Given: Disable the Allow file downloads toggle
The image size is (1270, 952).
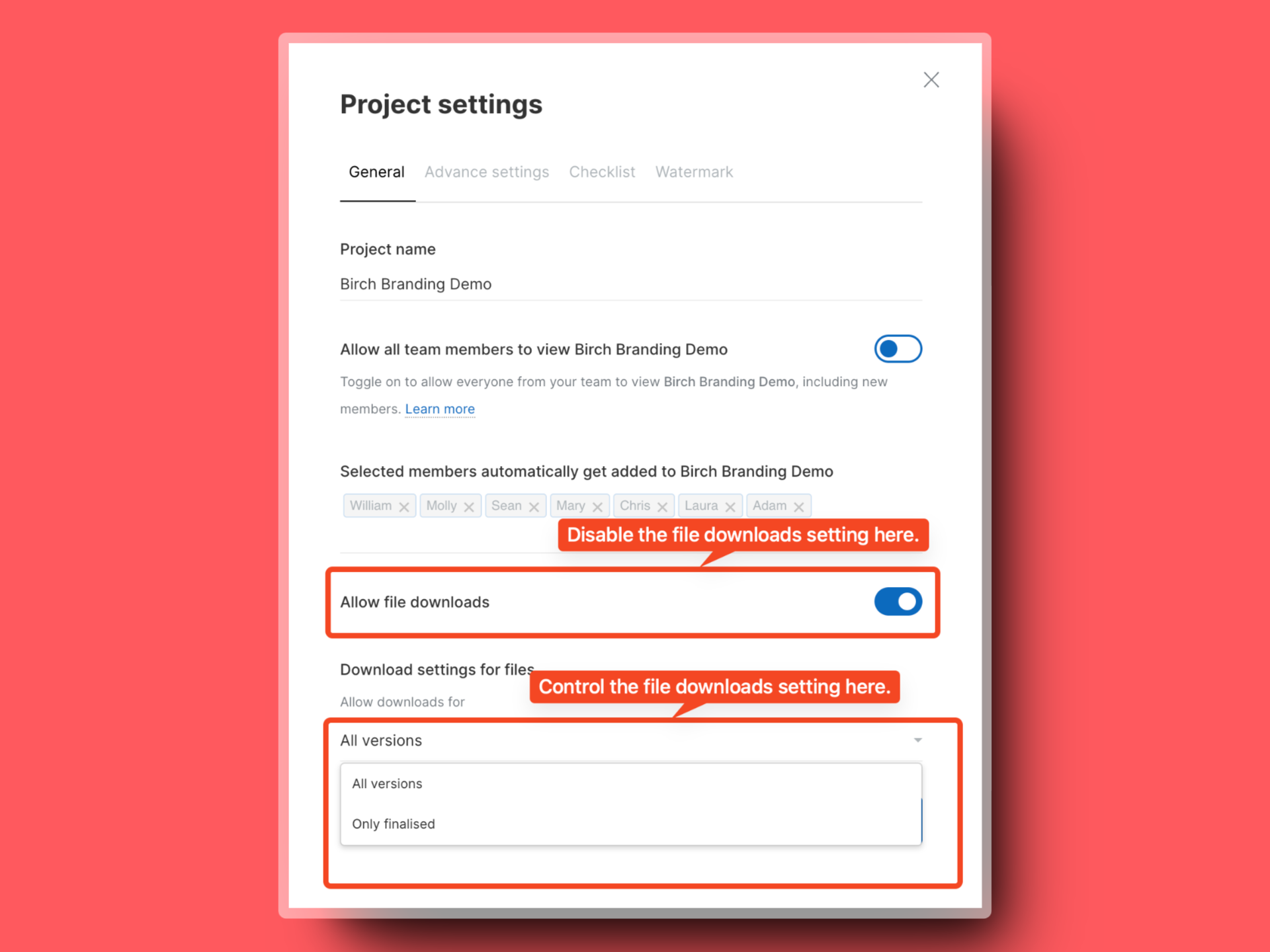Looking at the screenshot, I should [897, 602].
